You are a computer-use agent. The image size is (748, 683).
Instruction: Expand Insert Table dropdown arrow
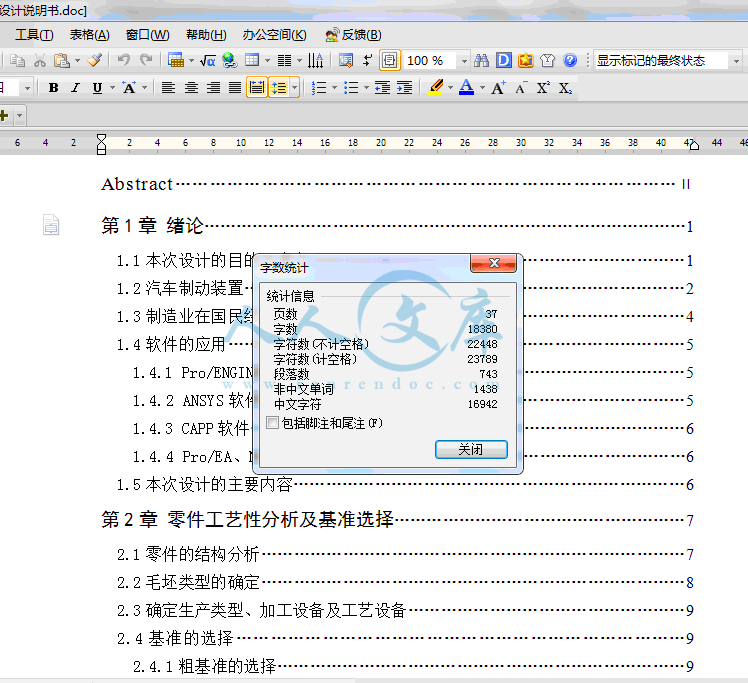191,61
